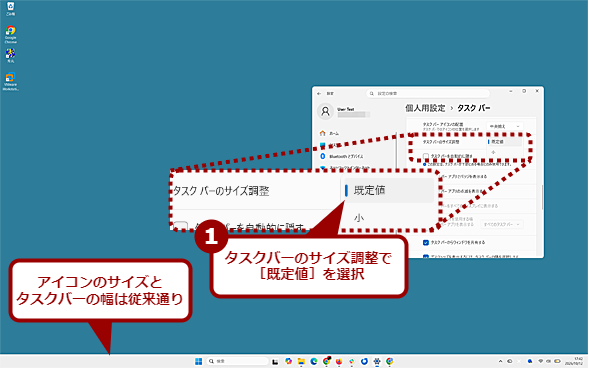This screenshot has height=369, width=589.
Task: Open Task View from the taskbar
Action: [275, 361]
